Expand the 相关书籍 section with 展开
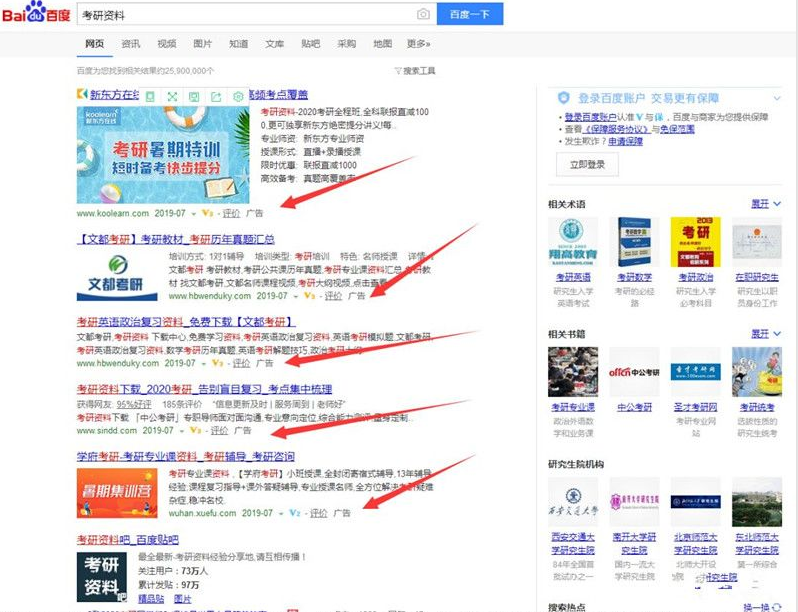This screenshot has width=798, height=612. click(x=764, y=333)
